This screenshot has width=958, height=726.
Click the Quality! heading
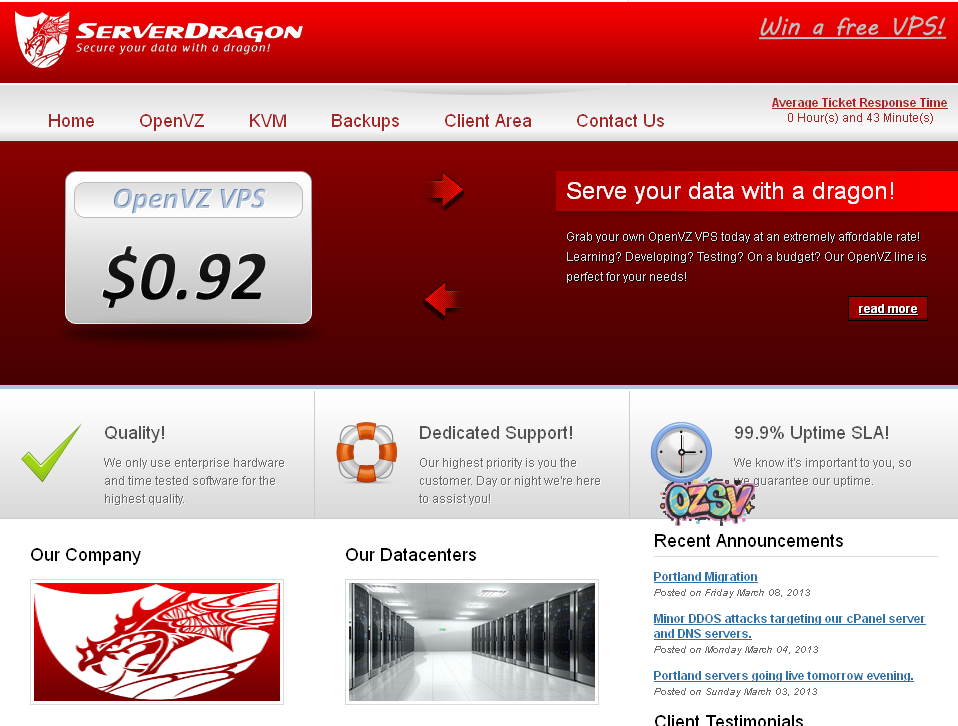click(x=134, y=433)
